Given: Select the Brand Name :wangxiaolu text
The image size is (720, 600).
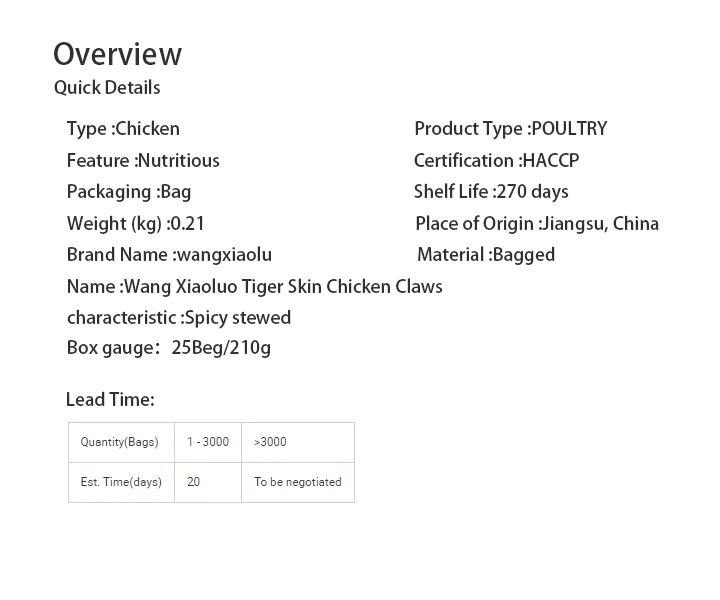Looking at the screenshot, I should tap(169, 255).
